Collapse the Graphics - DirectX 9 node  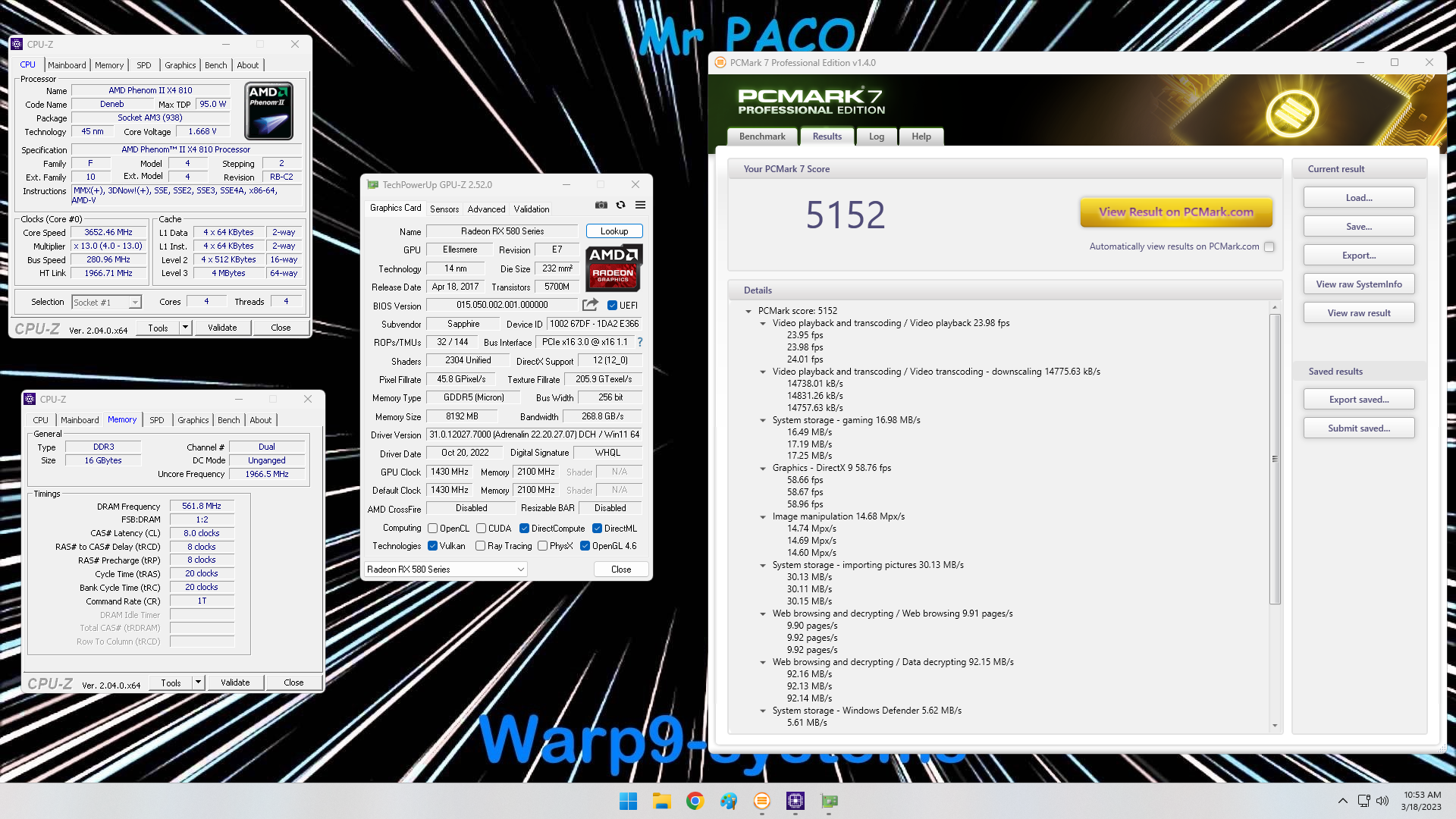tap(763, 469)
